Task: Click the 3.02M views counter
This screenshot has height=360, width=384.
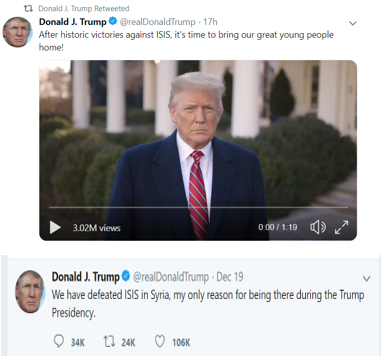Action: [97, 228]
